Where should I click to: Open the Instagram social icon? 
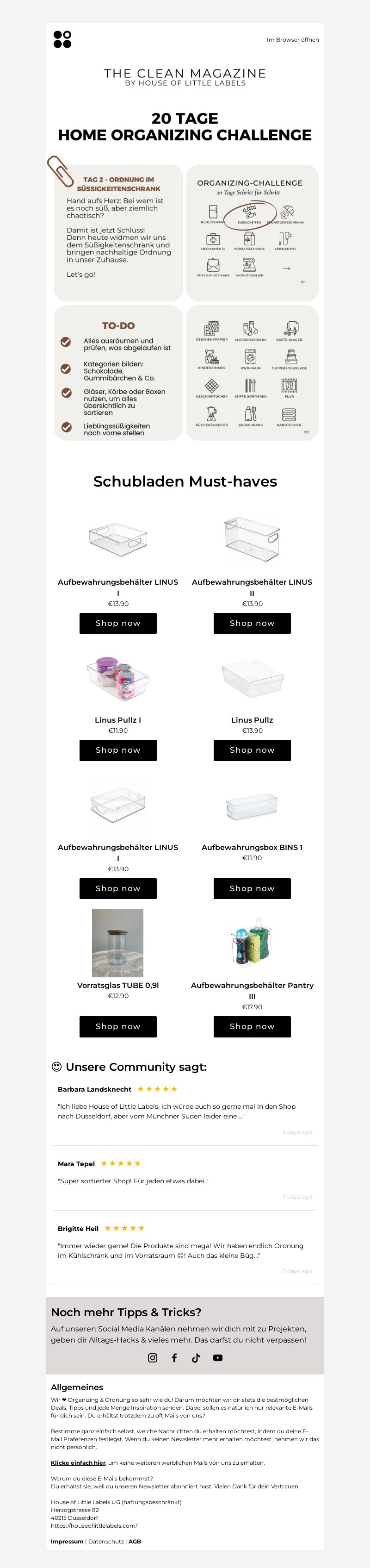point(153,1357)
